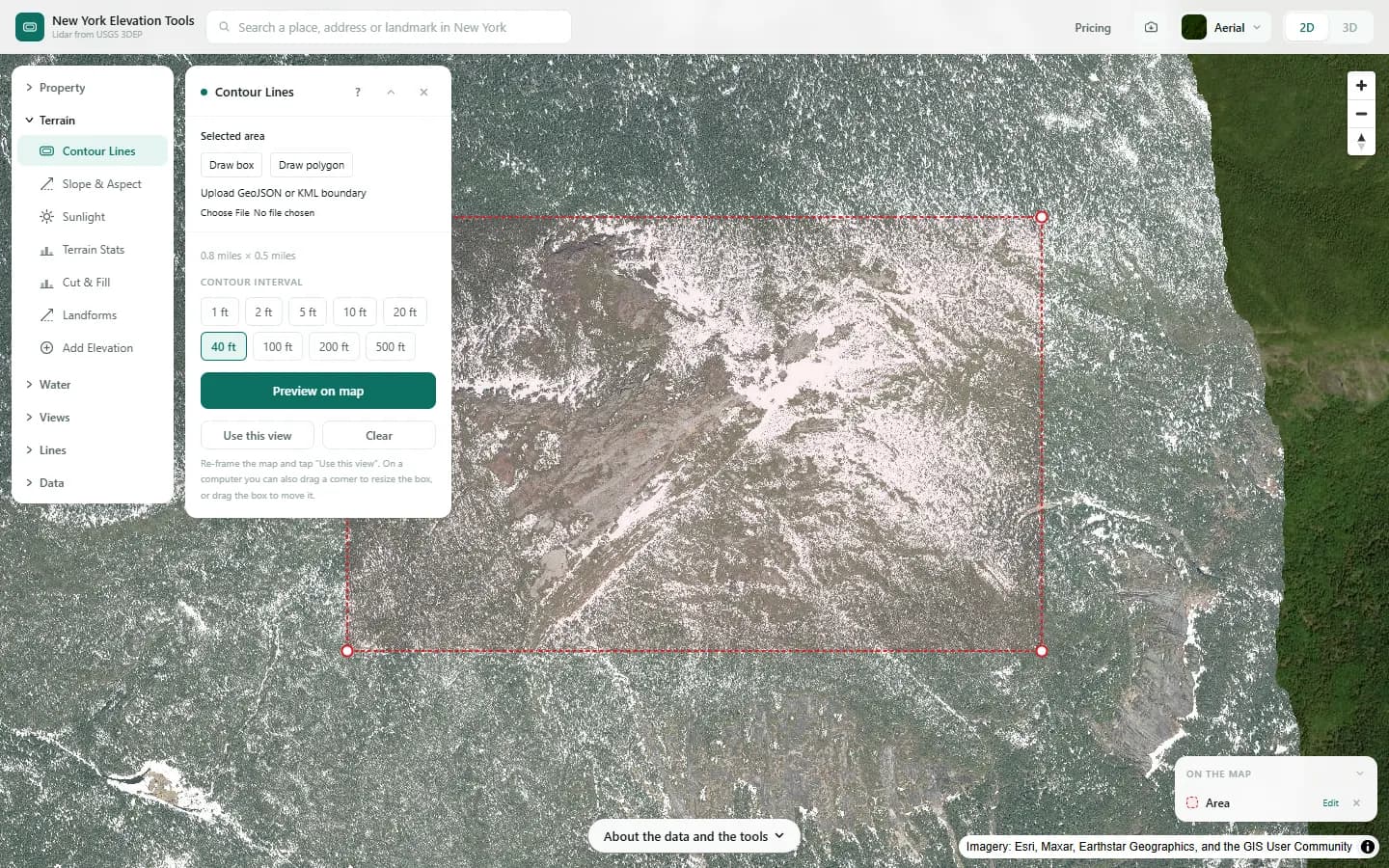Zoom out with the minus map button
Viewport: 1389px width, 868px height.
coord(1361,114)
